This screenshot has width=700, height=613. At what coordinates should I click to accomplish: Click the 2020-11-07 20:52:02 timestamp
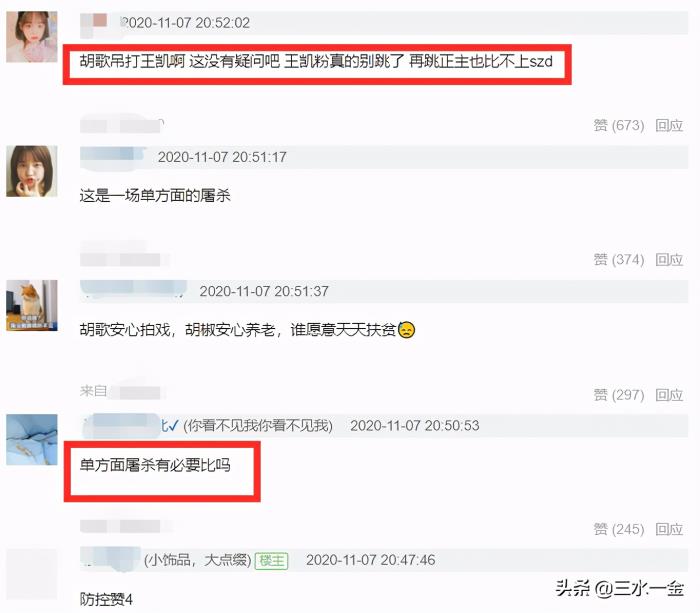pyautogui.click(x=186, y=23)
